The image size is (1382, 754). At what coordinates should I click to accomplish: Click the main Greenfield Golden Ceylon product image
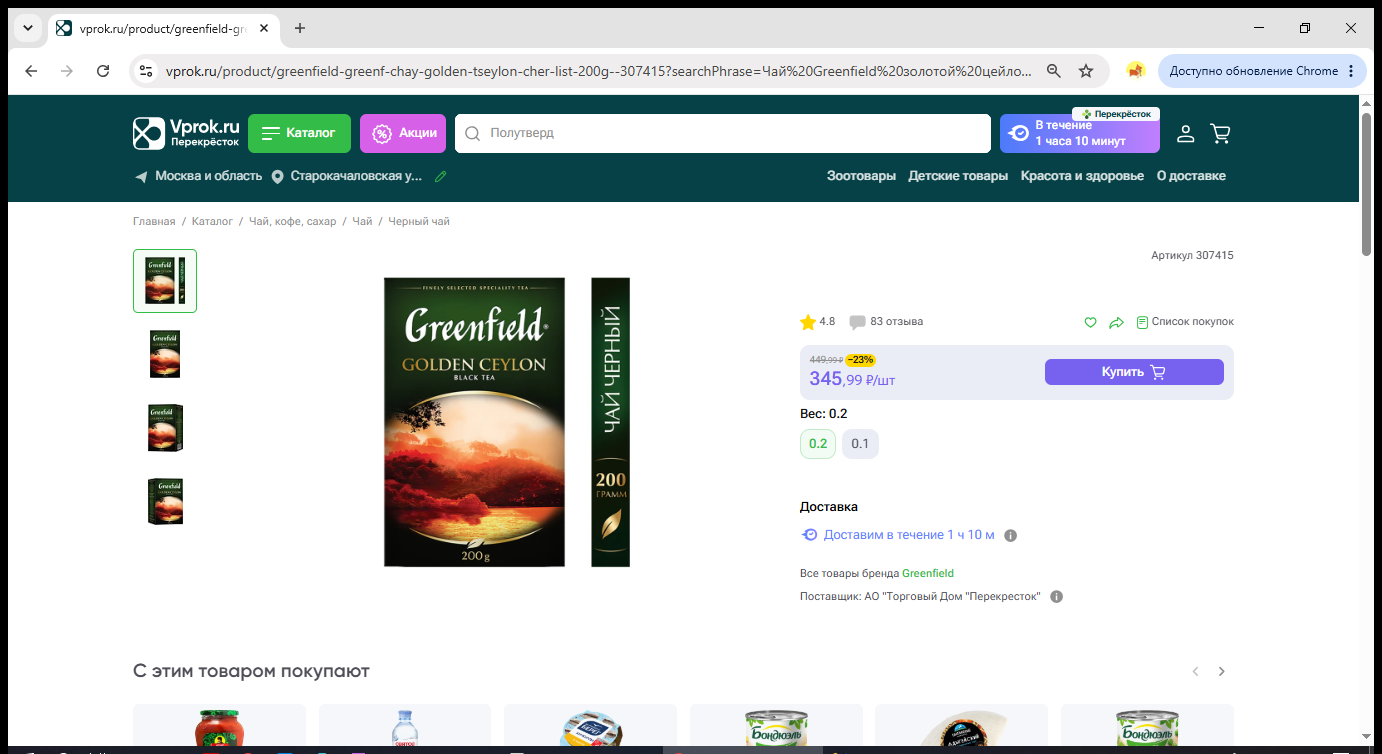pyautogui.click(x=507, y=422)
